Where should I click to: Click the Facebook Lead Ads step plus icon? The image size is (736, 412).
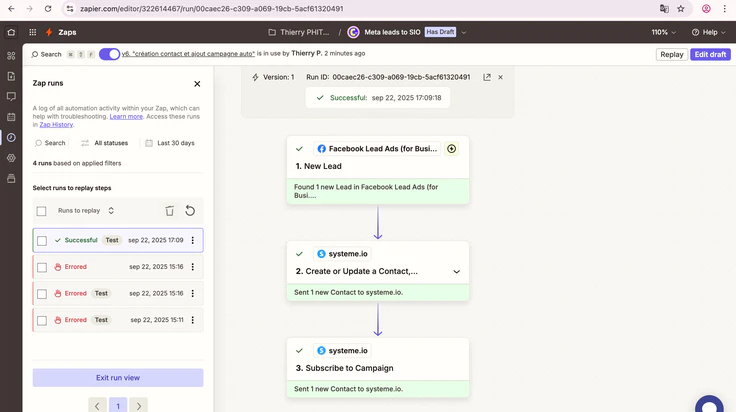pos(452,149)
